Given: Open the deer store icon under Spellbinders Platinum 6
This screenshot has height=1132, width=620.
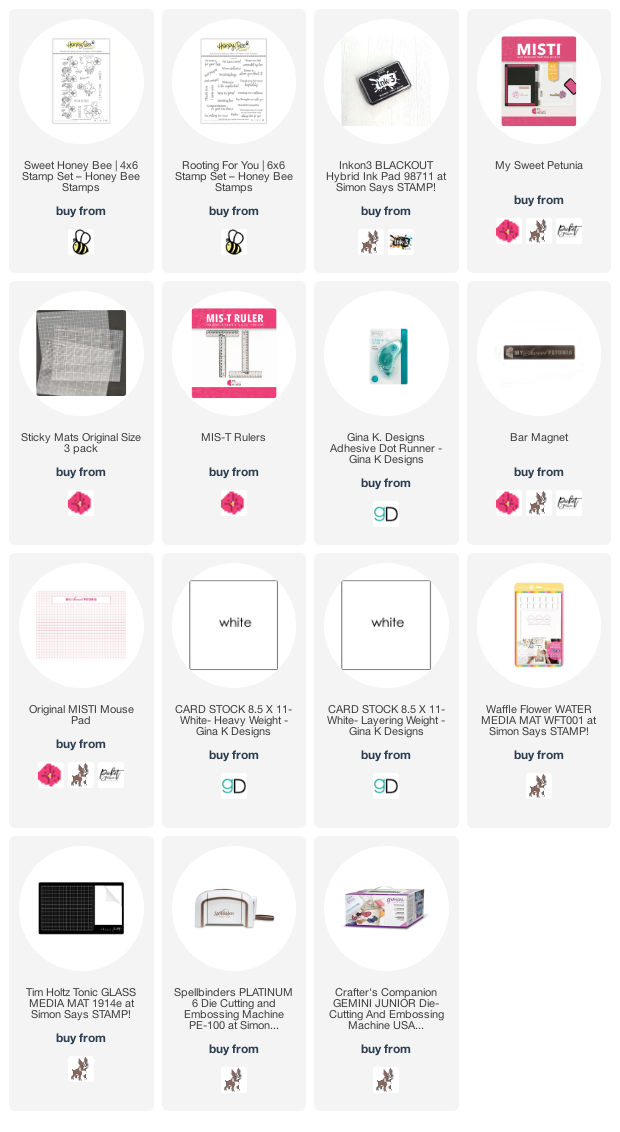Looking at the screenshot, I should tap(233, 1079).
